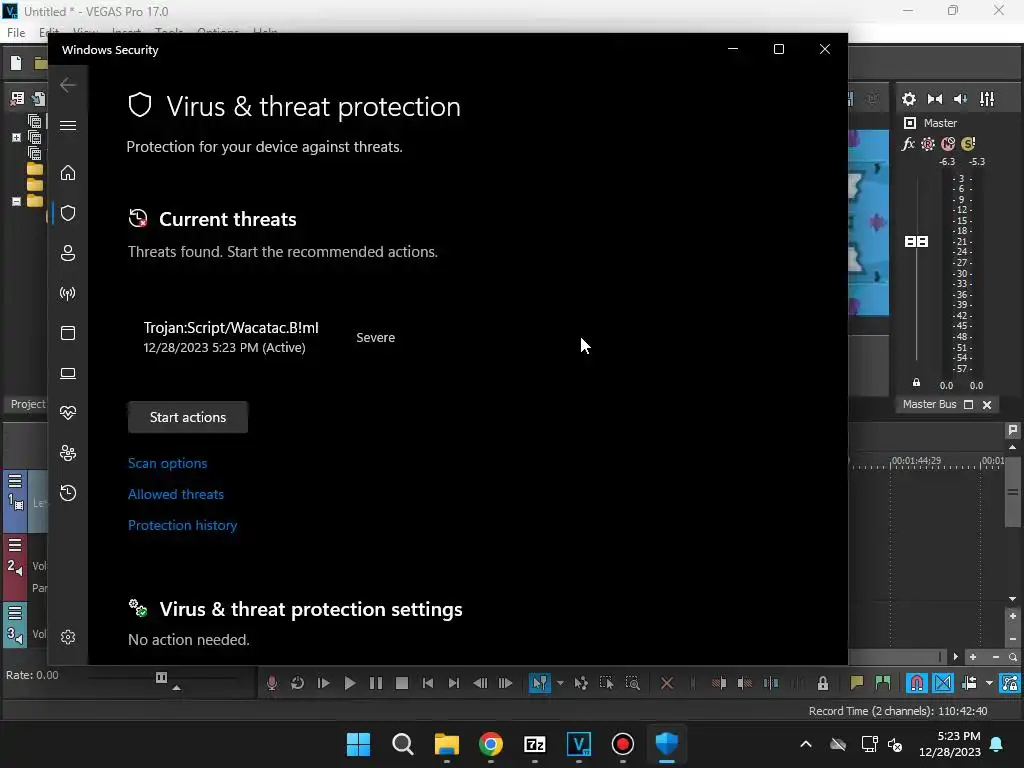Screen dimensions: 1024x768
Task: Step to previous frame
Action: pyautogui.click(x=479, y=683)
